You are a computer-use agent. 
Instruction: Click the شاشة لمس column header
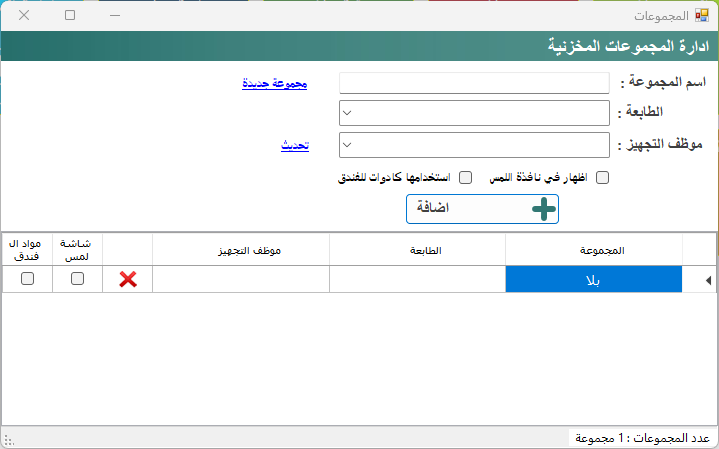click(77, 250)
